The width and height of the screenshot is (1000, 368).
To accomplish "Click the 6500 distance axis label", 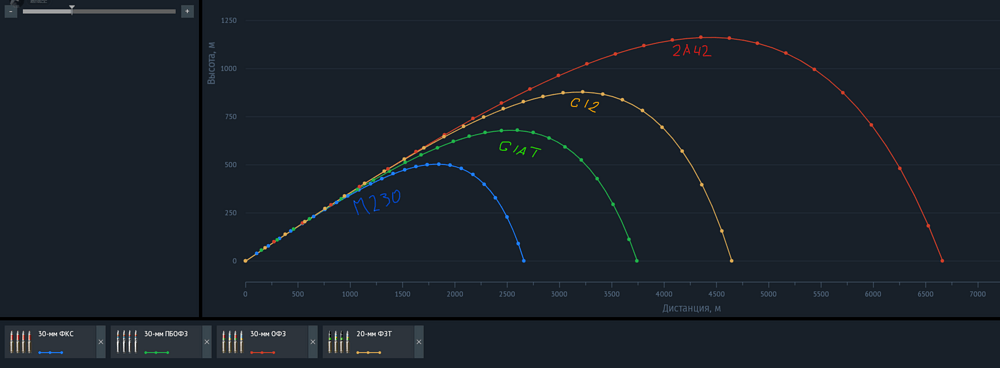I will 925,294.
